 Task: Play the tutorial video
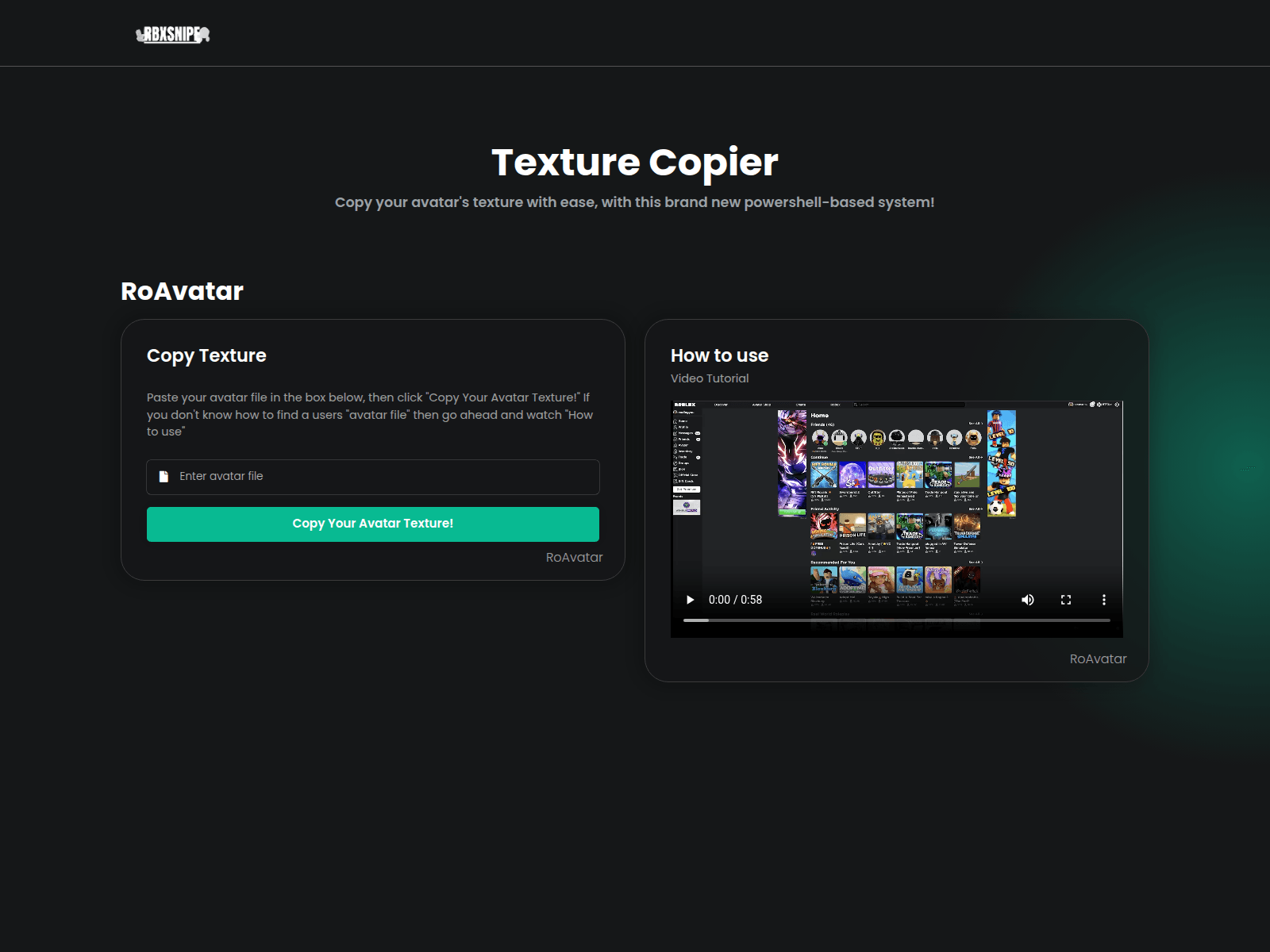[690, 600]
